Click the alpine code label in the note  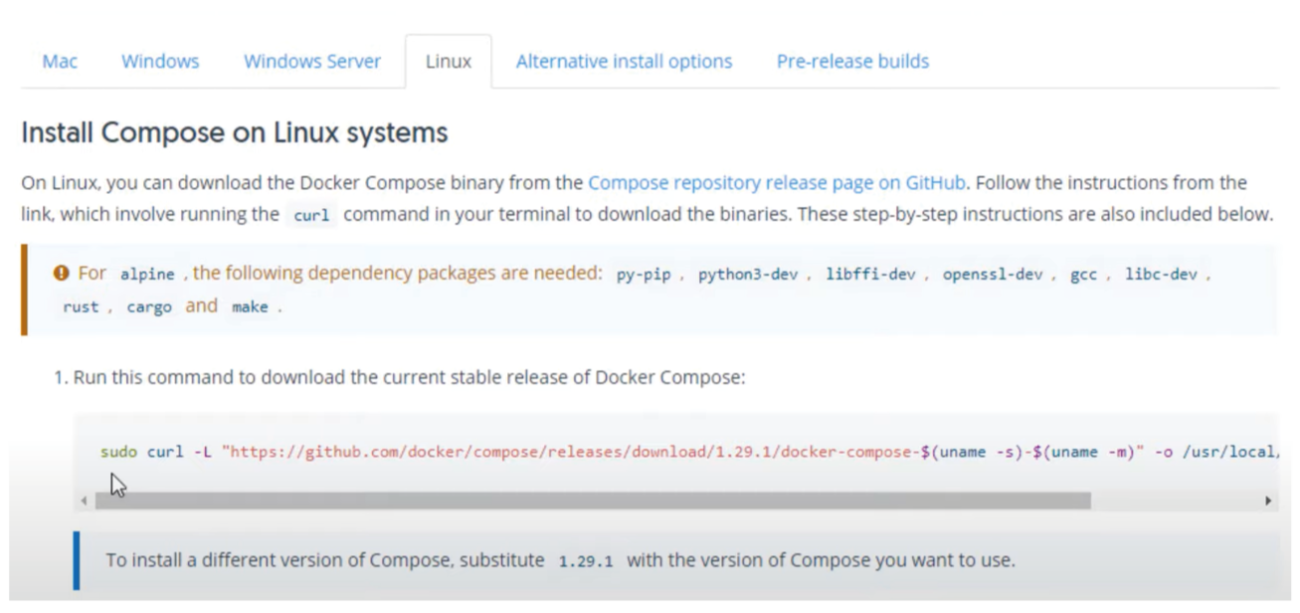pos(147,275)
